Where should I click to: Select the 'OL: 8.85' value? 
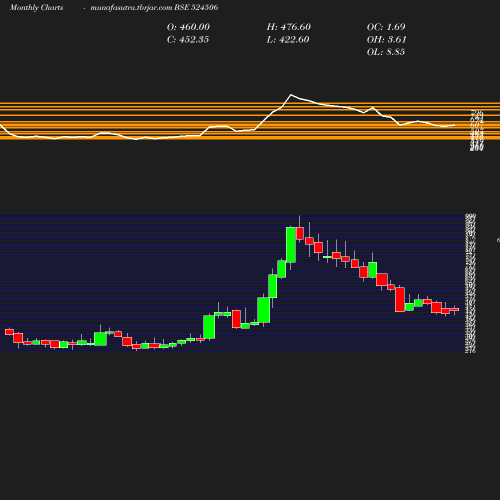386,52
